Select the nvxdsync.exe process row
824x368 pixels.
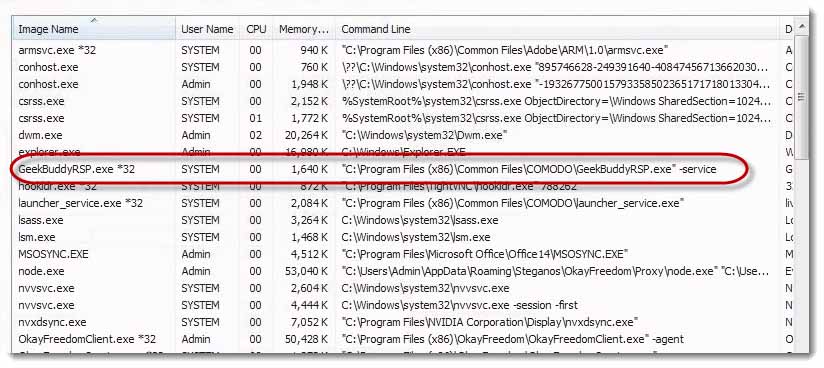397,322
